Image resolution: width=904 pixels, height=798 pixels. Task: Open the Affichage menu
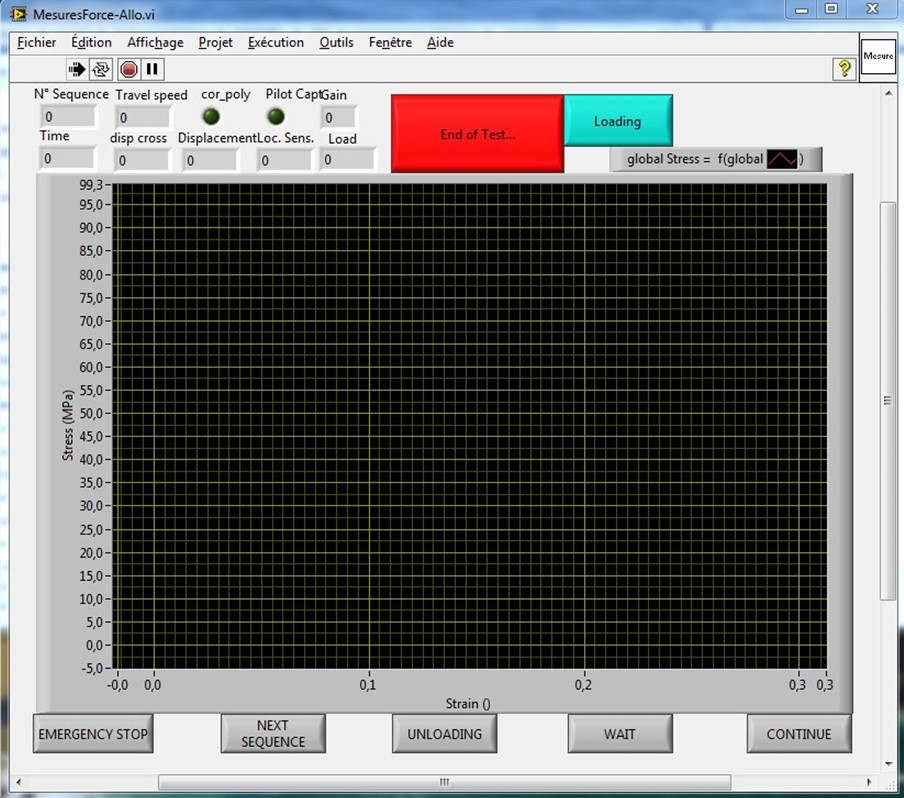tap(155, 42)
